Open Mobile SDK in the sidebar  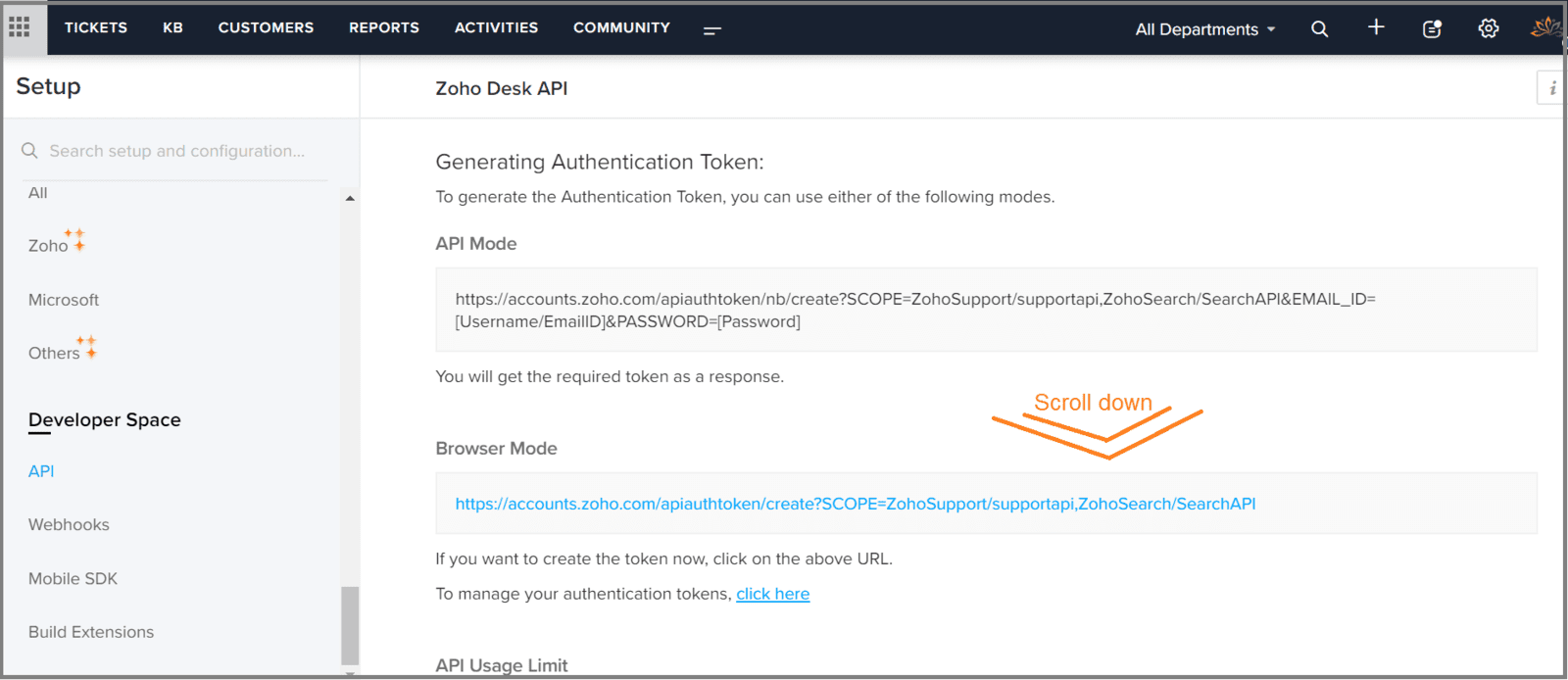pos(73,579)
